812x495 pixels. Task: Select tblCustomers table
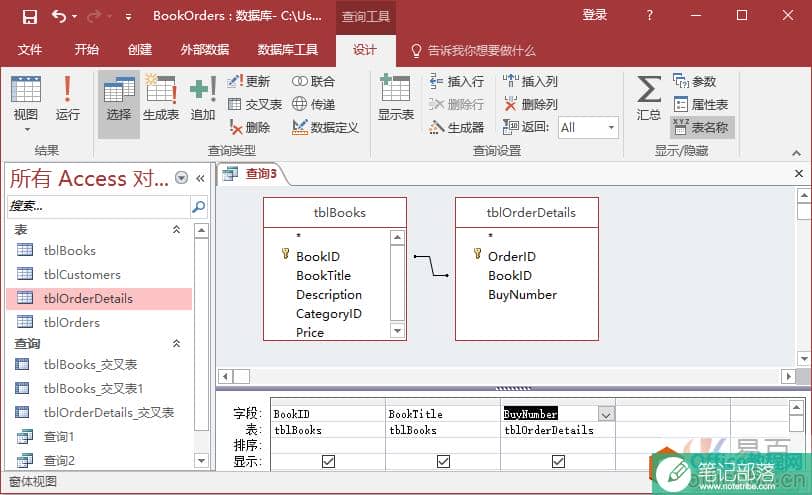99,274
